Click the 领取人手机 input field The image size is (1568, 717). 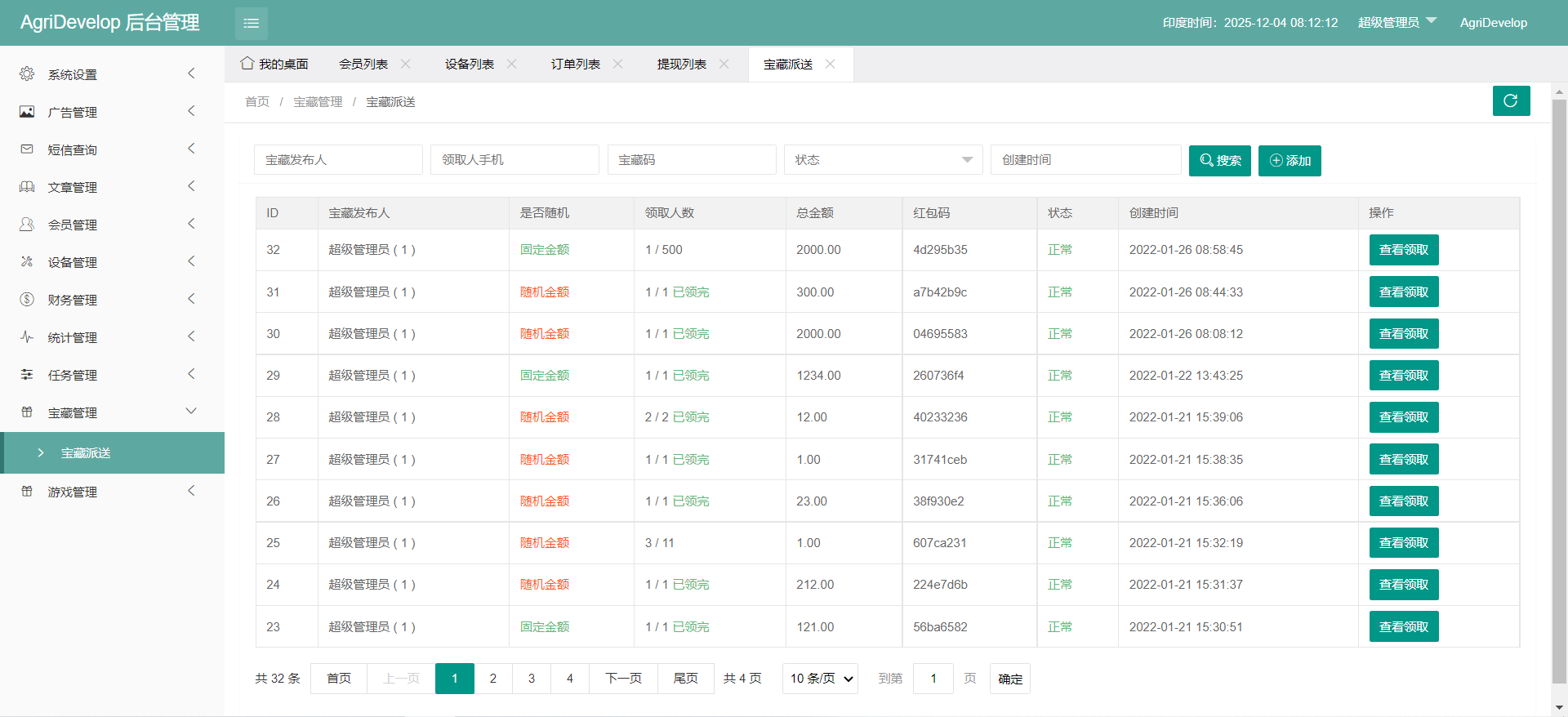point(514,160)
